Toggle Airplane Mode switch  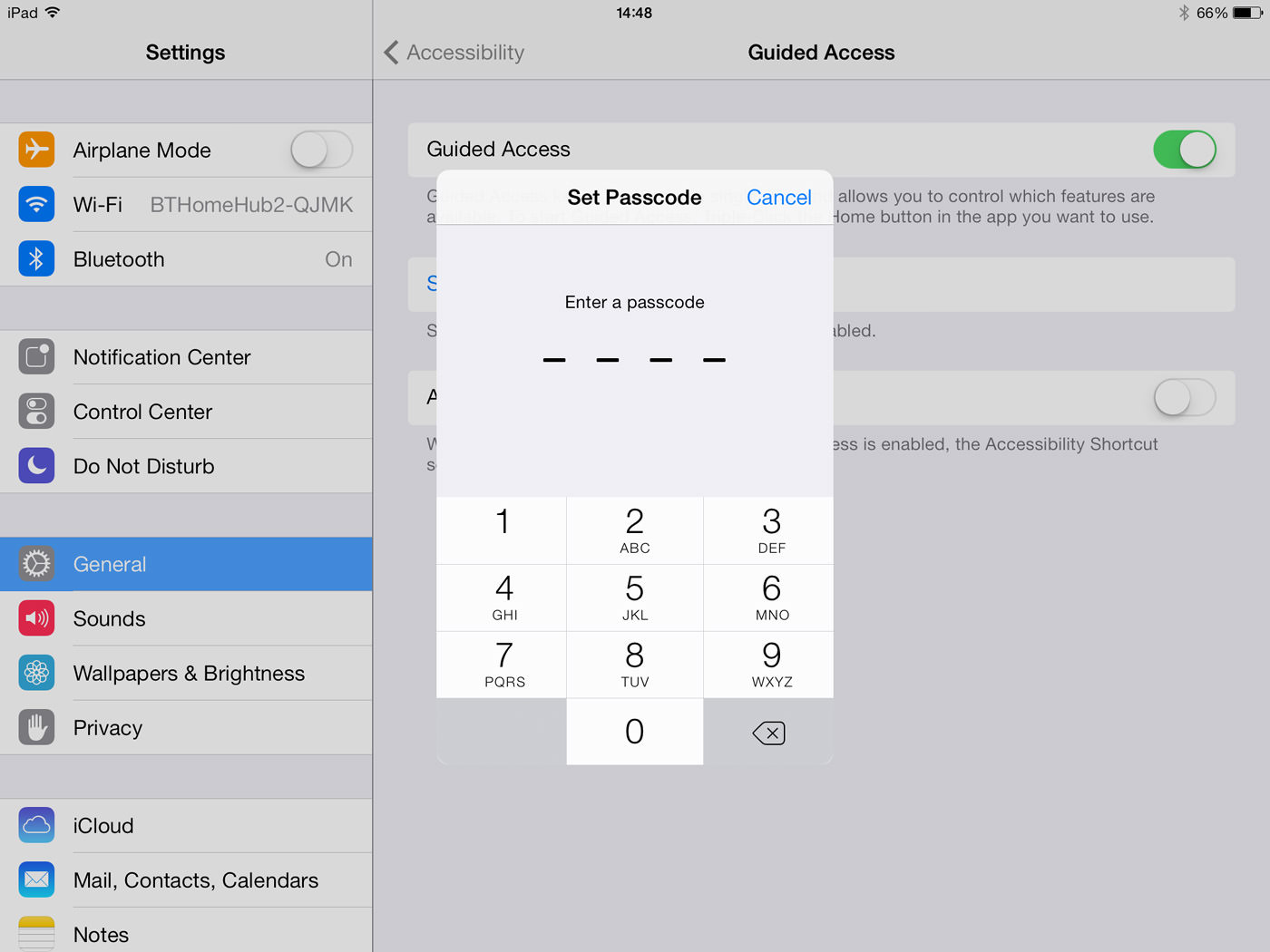(322, 150)
